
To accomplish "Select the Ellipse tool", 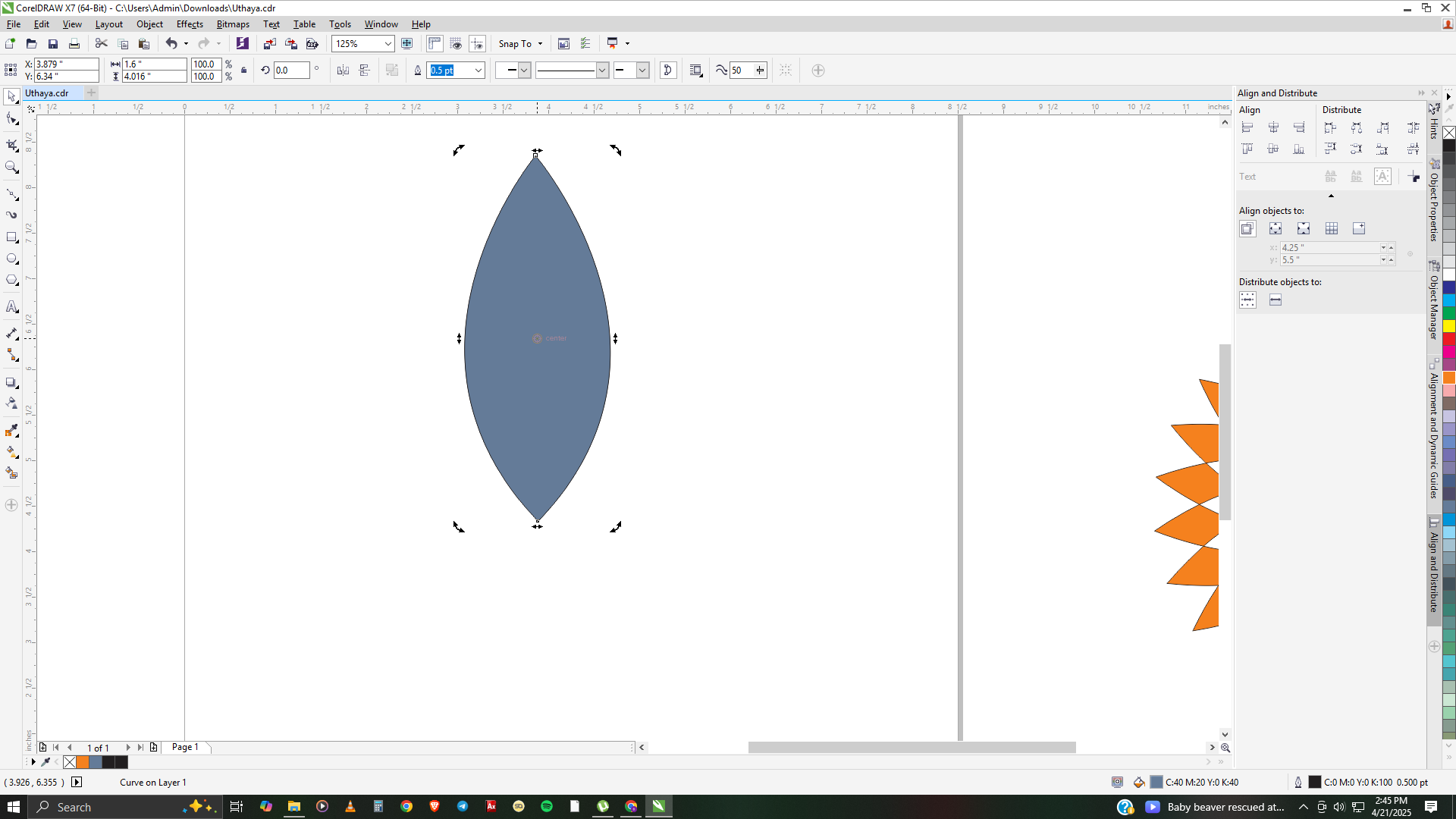I will click(11, 259).
